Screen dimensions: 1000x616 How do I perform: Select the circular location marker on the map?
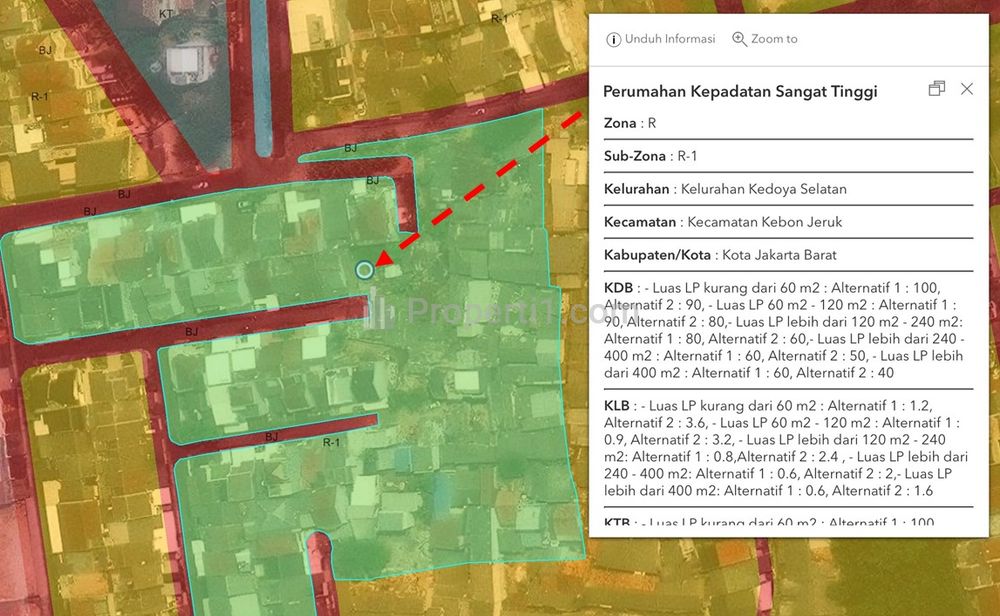point(364,270)
